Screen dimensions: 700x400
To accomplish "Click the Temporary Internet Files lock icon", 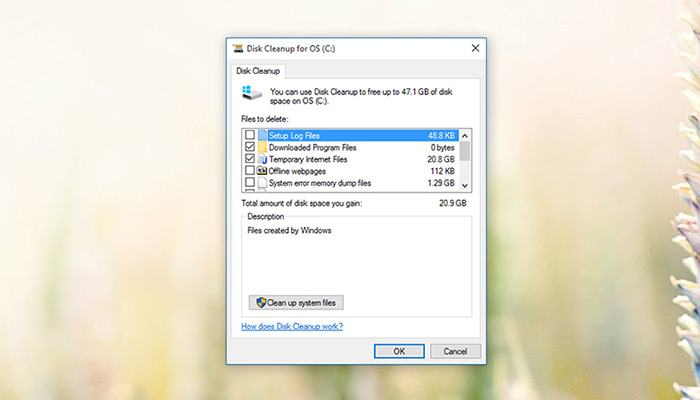I will pyautogui.click(x=262, y=159).
